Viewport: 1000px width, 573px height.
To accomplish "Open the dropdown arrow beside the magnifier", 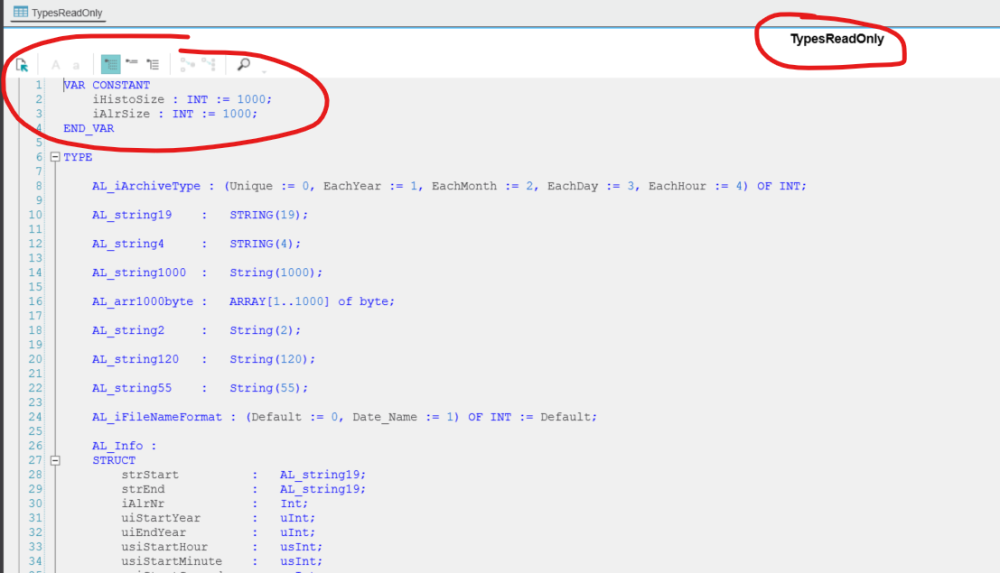I will (x=263, y=70).
